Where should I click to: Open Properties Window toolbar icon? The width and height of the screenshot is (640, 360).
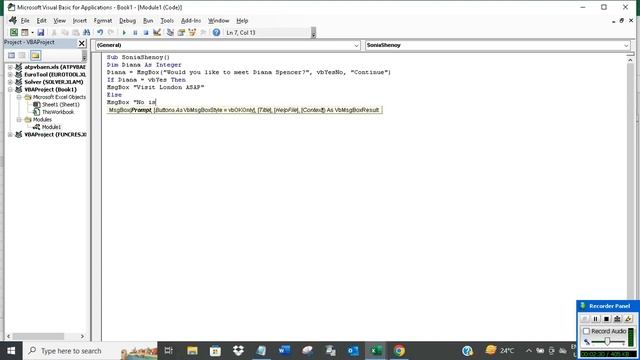(x=181, y=32)
